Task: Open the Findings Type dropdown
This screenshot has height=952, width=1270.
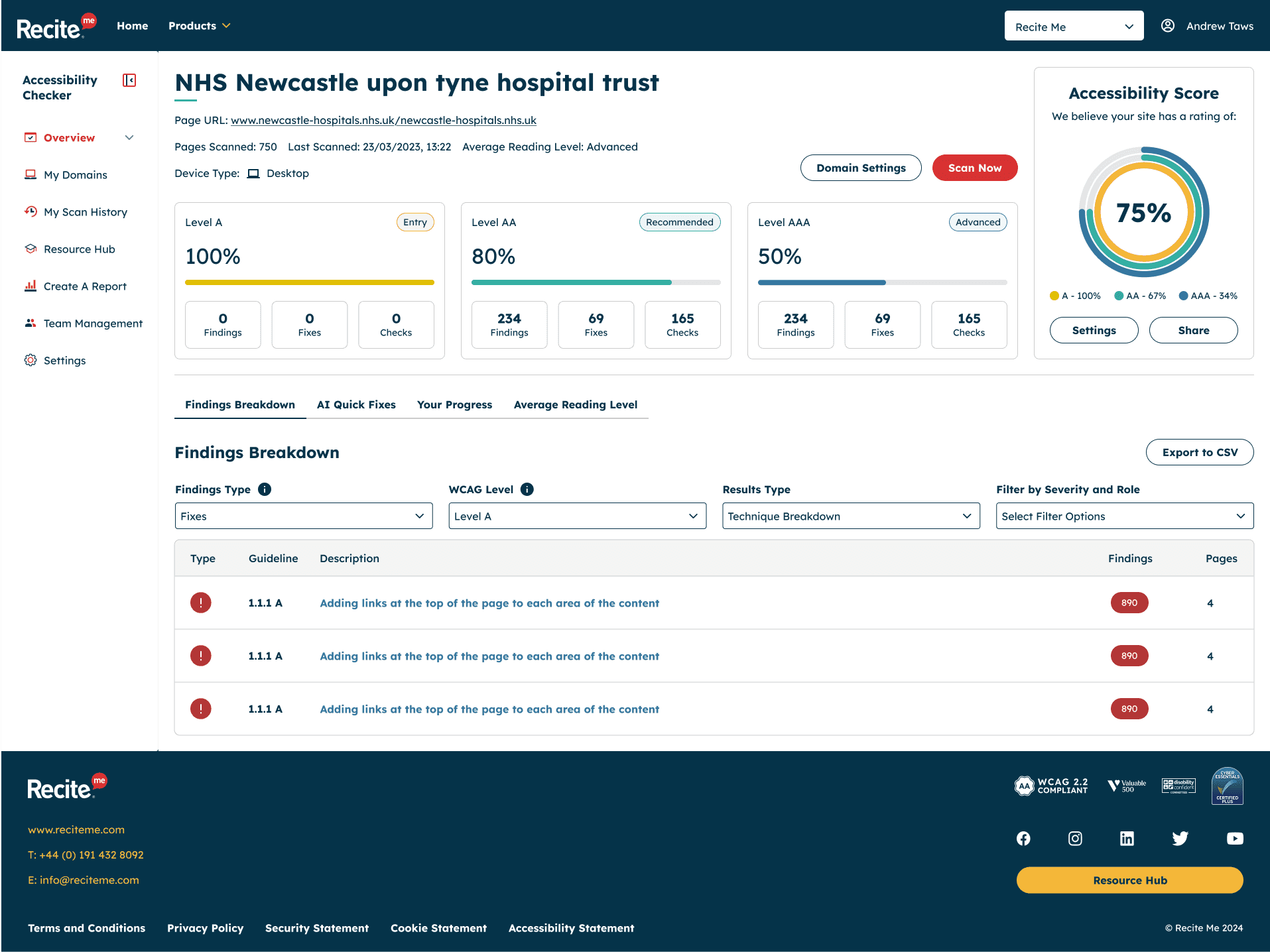Action: pos(304,516)
